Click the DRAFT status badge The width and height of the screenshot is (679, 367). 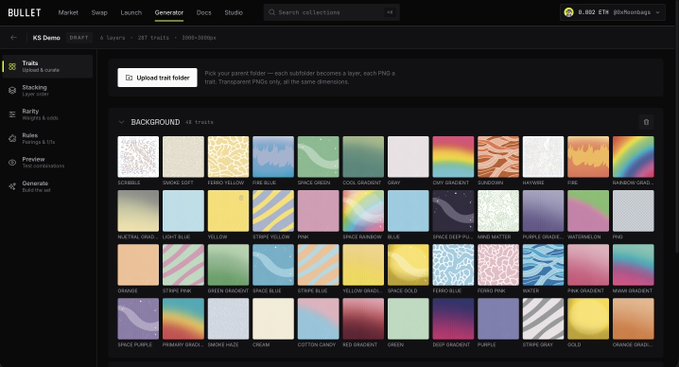click(79, 38)
